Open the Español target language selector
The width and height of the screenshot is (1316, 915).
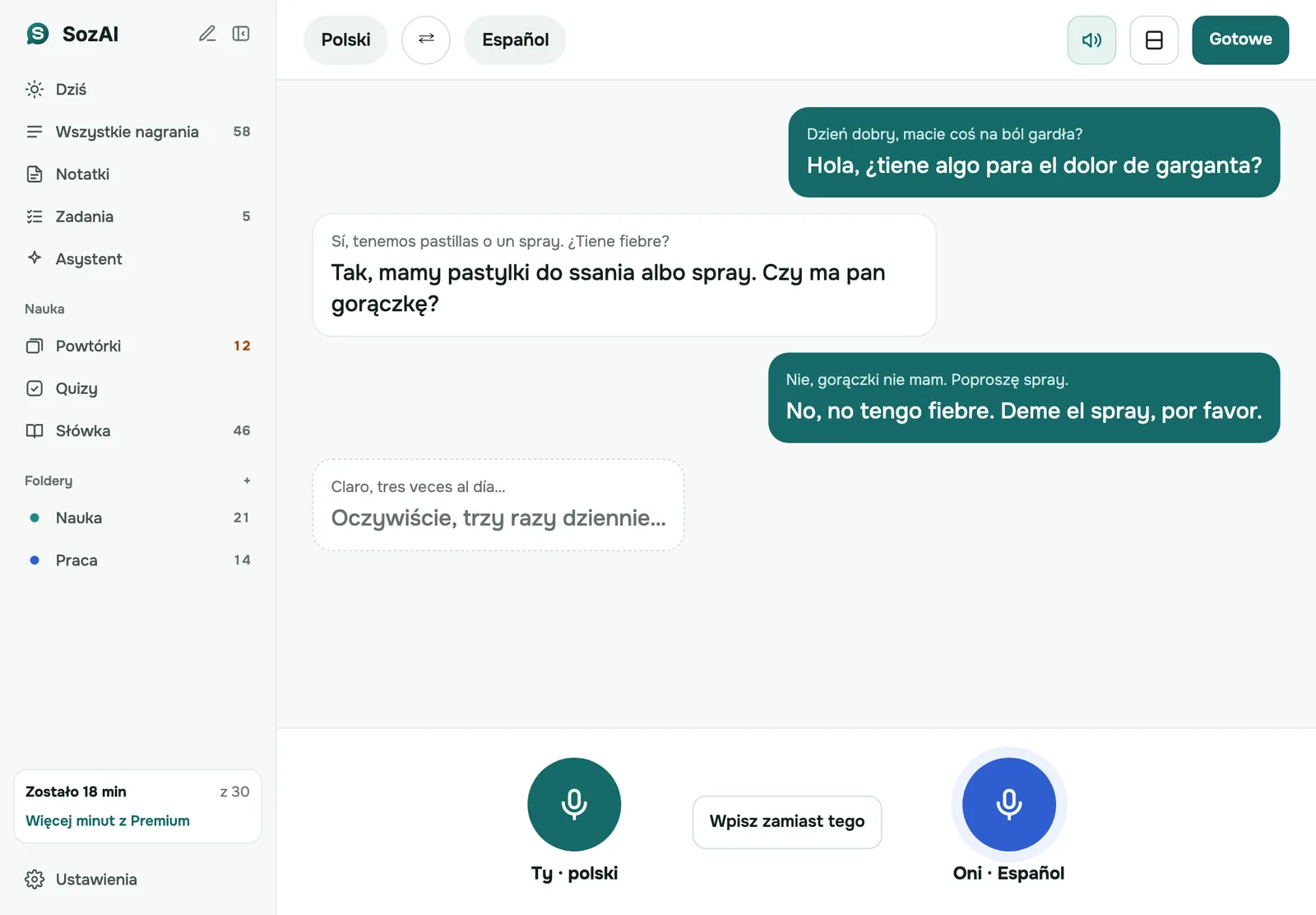(515, 39)
